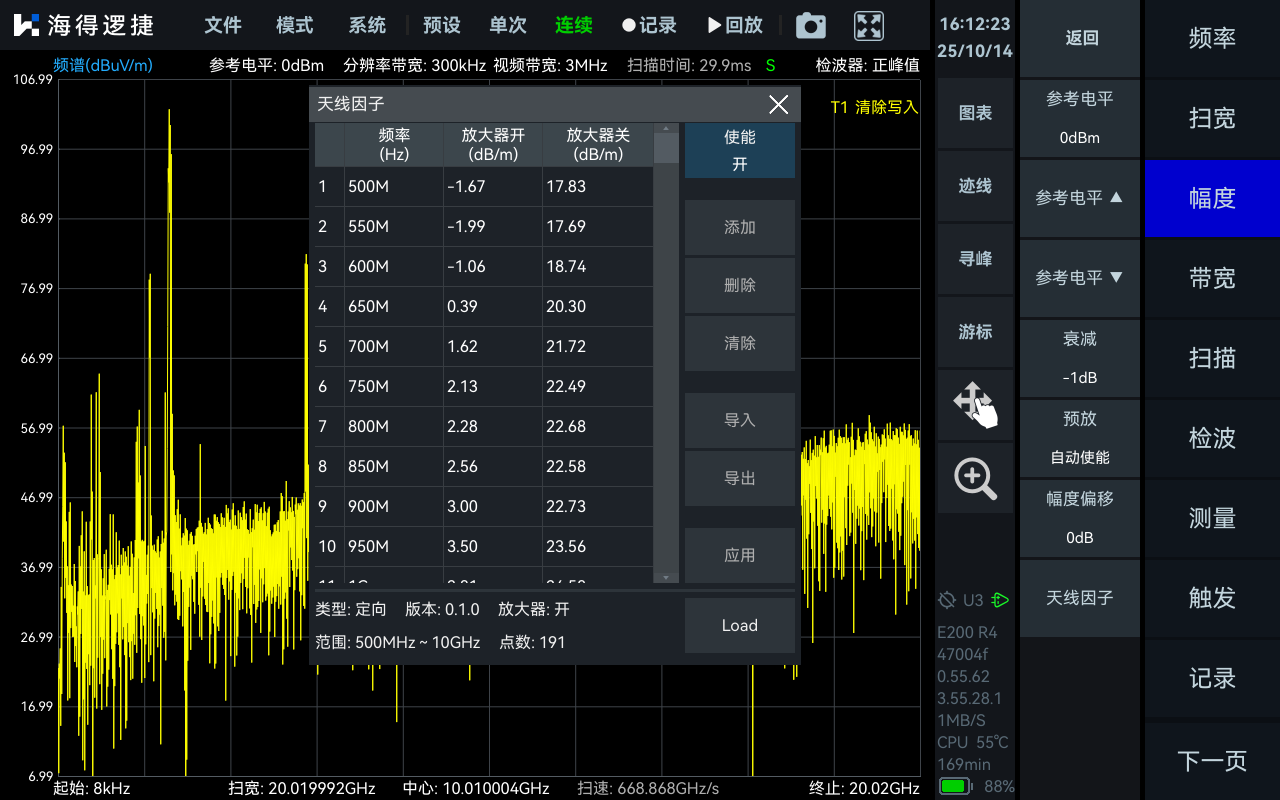
Task: Select the pan/move hand tool icon
Action: coord(975,404)
